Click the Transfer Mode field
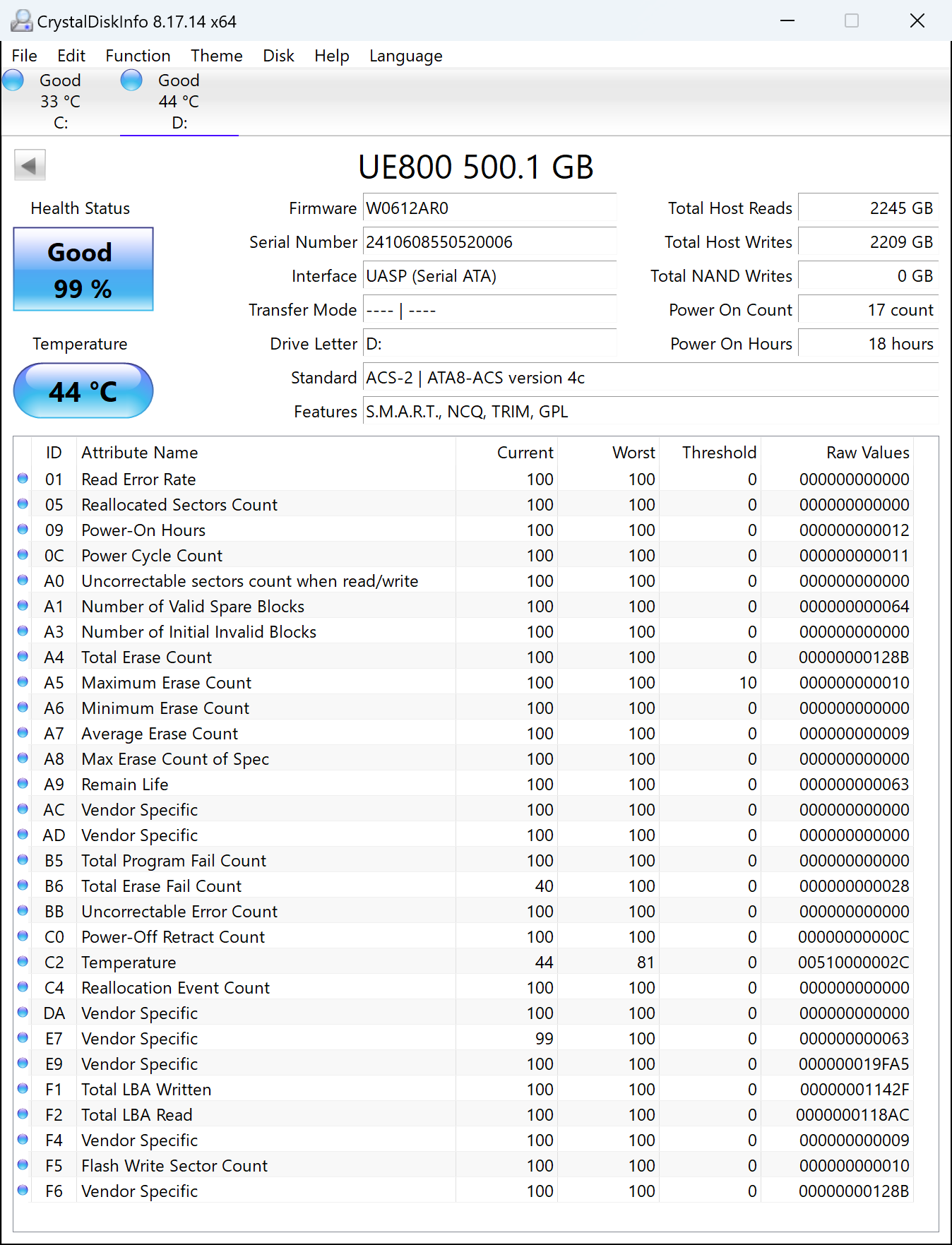 pyautogui.click(x=489, y=310)
